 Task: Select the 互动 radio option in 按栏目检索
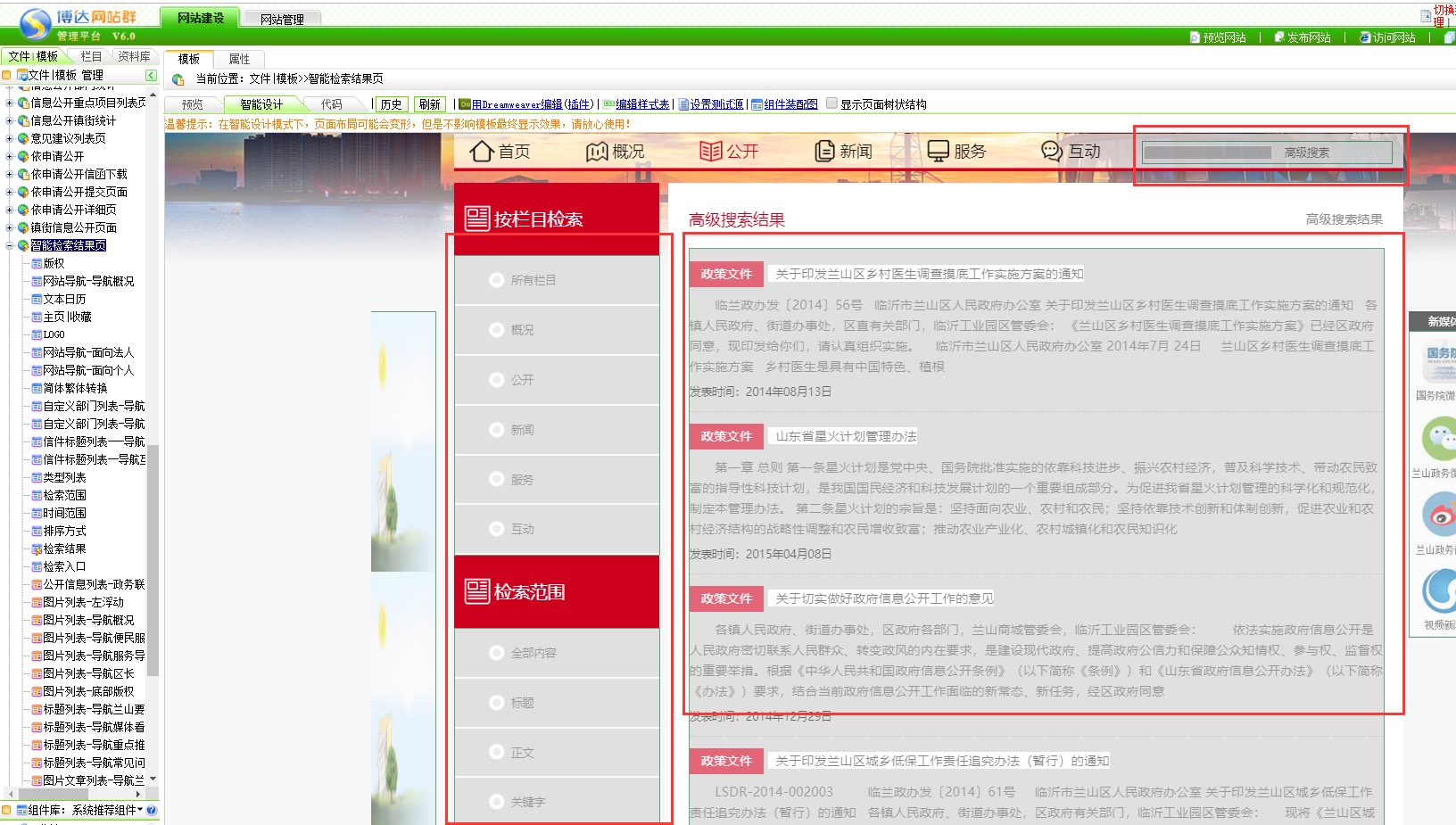coord(497,529)
